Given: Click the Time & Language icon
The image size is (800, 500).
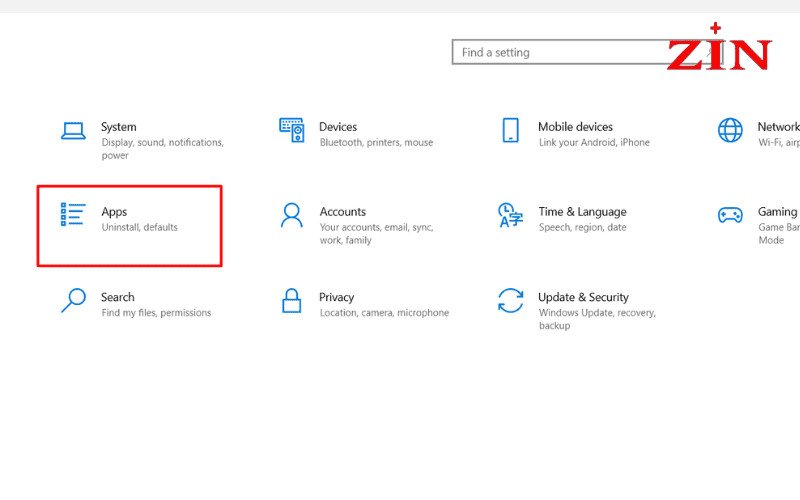Looking at the screenshot, I should (510, 215).
